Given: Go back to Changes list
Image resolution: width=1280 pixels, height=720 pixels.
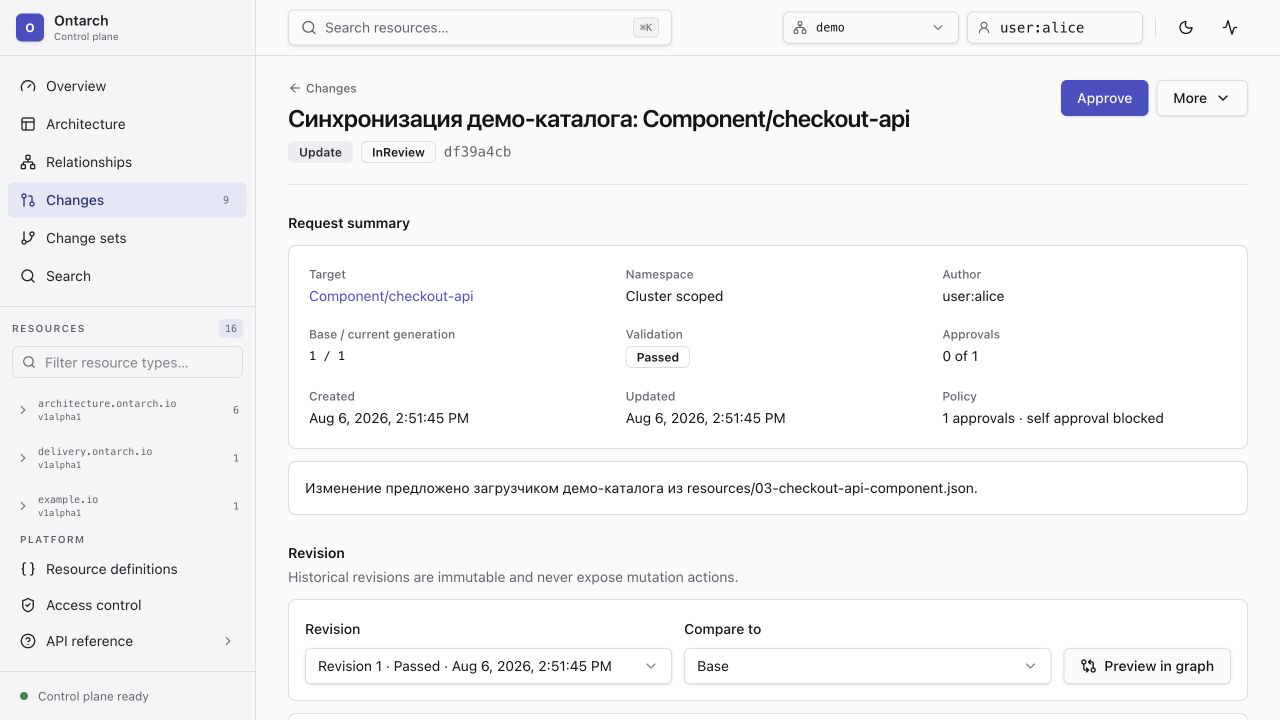Looking at the screenshot, I should [x=322, y=88].
